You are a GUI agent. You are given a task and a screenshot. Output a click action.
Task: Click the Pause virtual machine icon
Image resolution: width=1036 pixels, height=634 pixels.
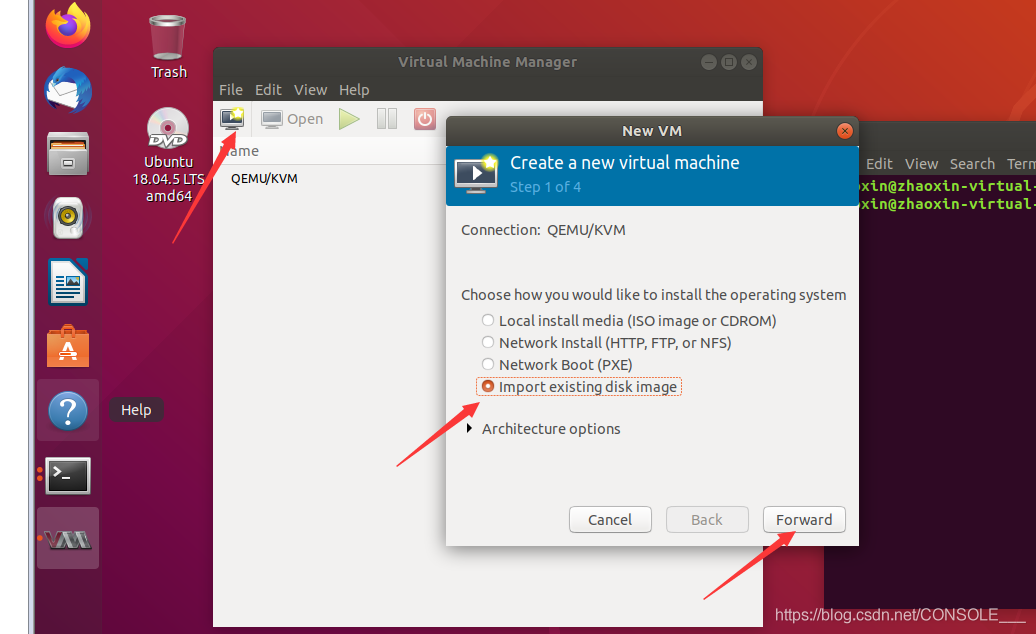pyautogui.click(x=387, y=119)
